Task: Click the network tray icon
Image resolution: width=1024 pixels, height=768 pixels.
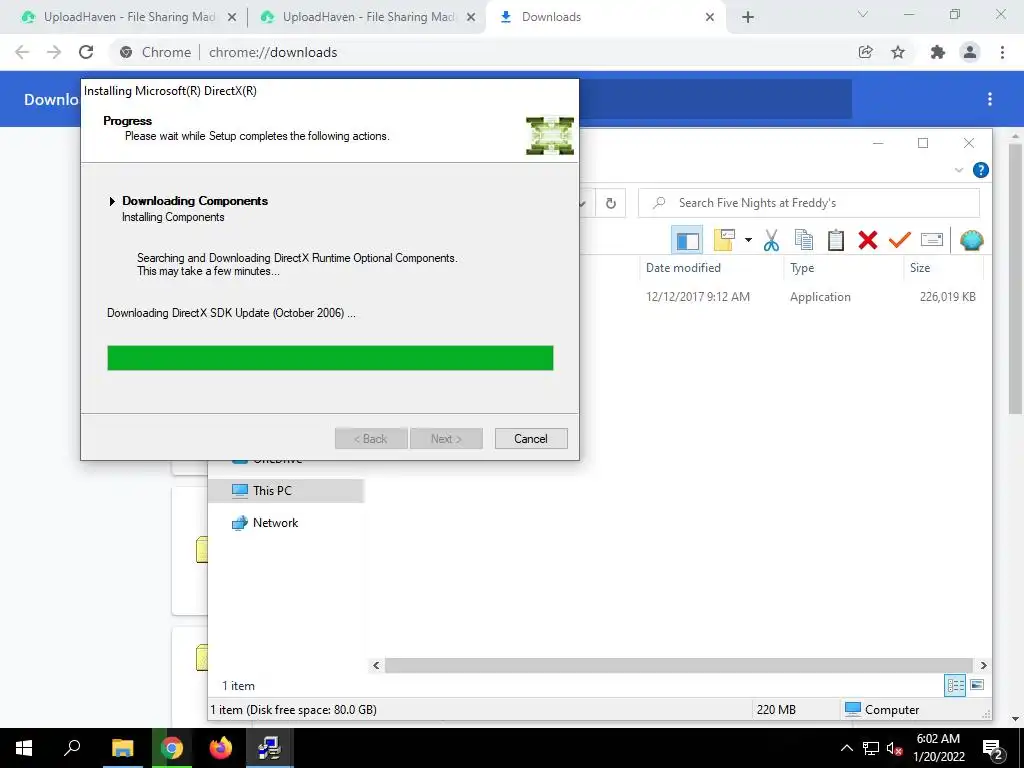Action: click(x=871, y=748)
